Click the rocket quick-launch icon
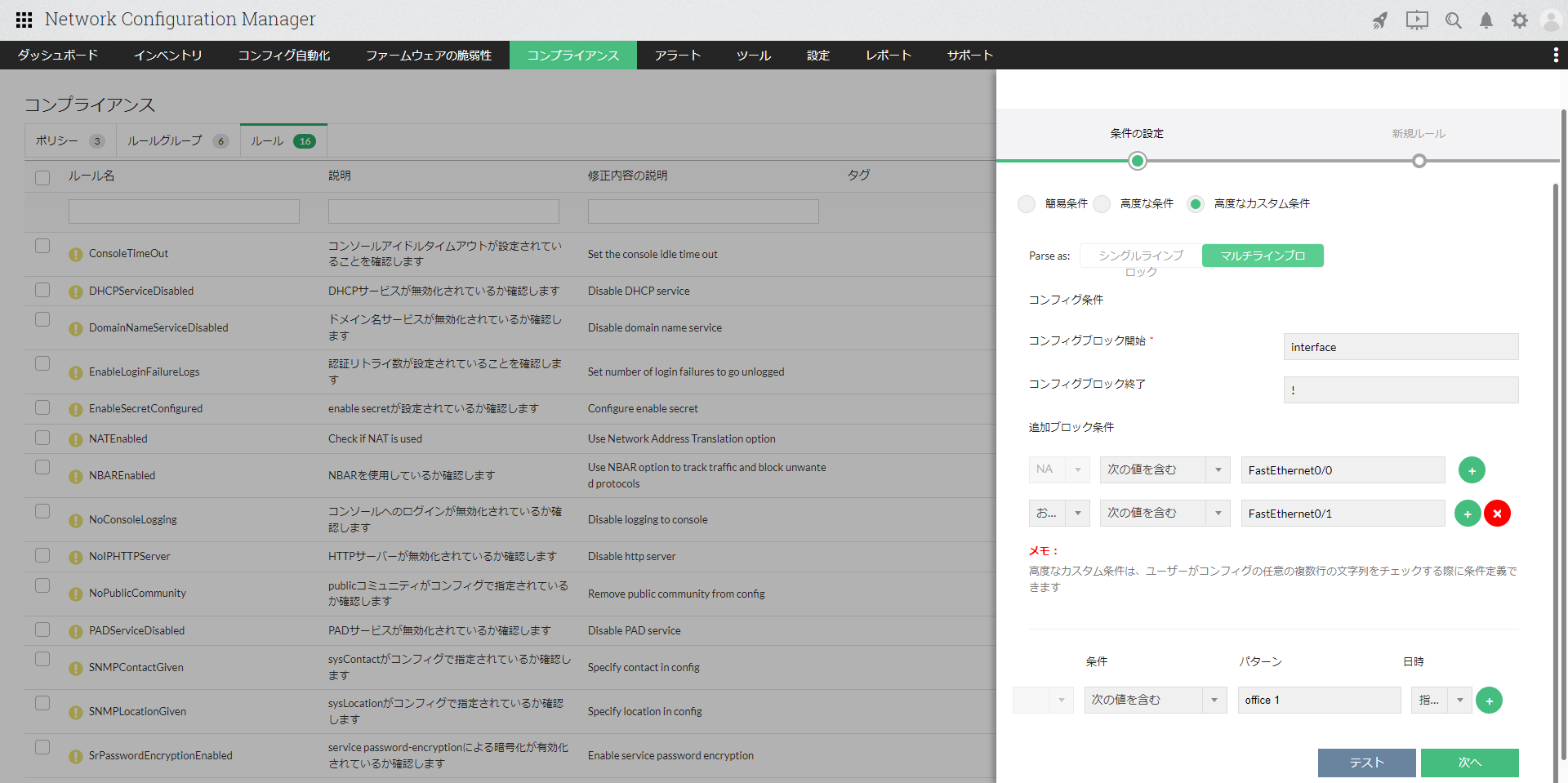The height and width of the screenshot is (783, 1568). point(1380,20)
